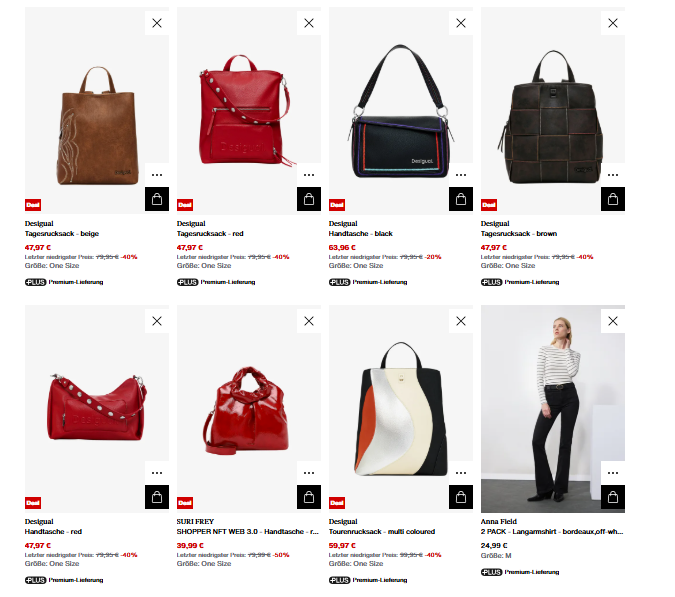Image resolution: width=675 pixels, height=597 pixels.
Task: Add the multi coloured Tourenrucksack to bag
Action: (x=461, y=497)
